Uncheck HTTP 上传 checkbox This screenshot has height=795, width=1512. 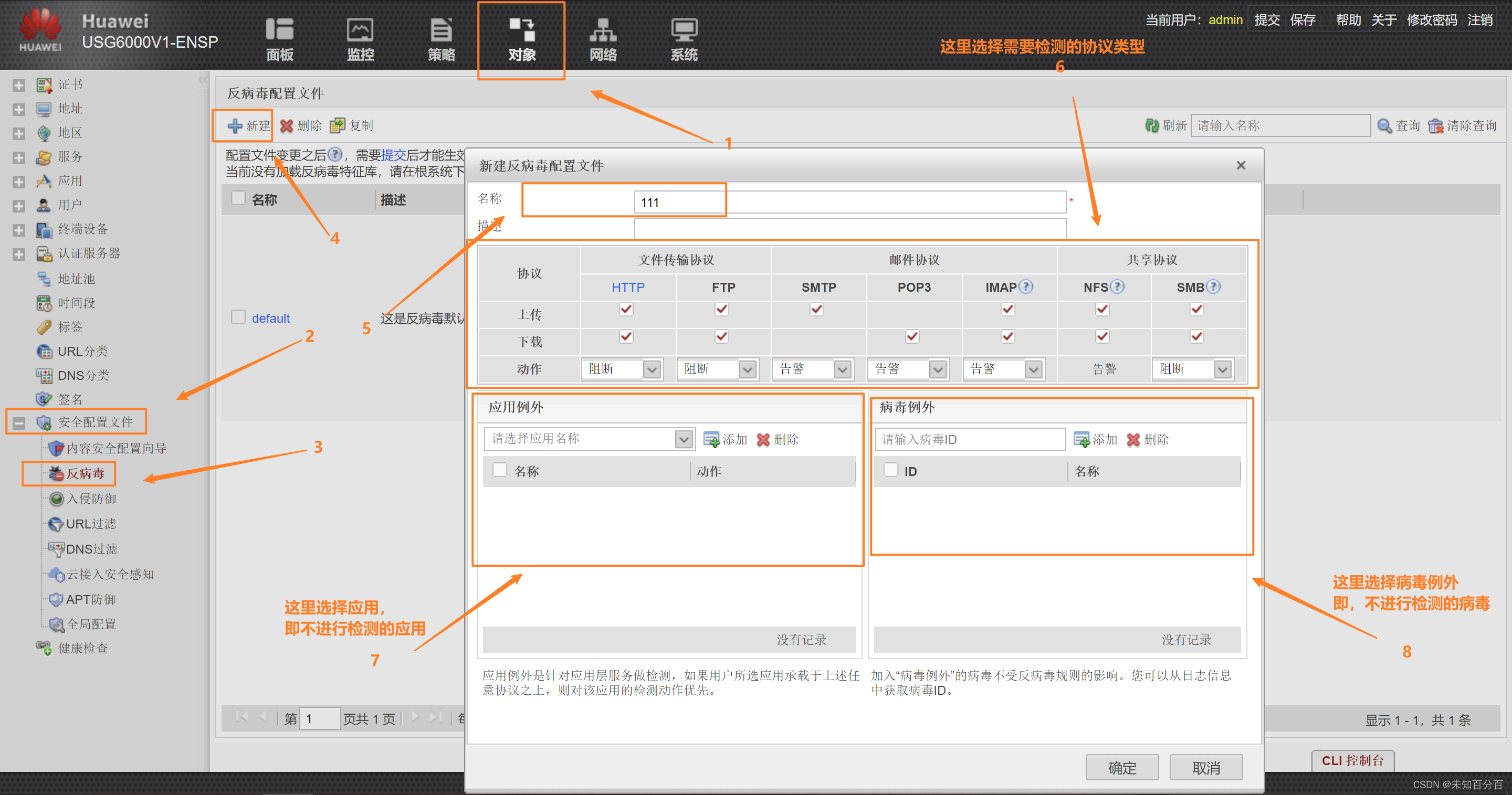point(626,309)
